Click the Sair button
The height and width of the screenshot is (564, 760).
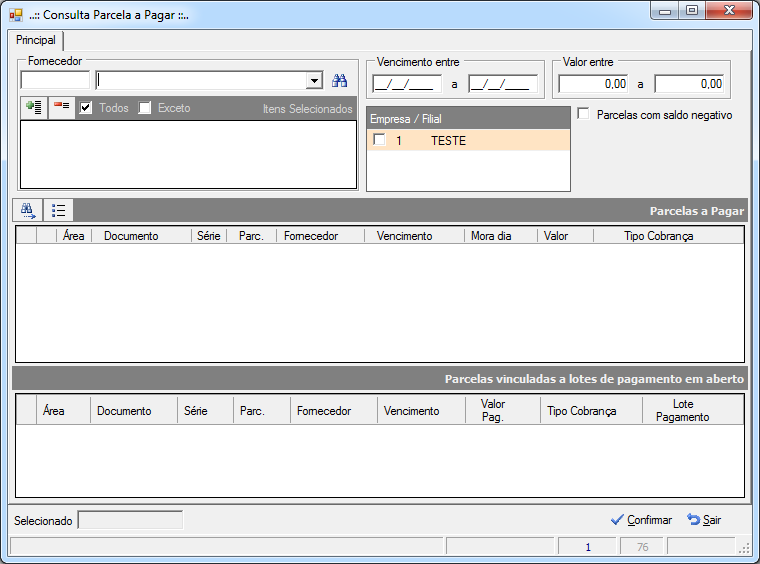[x=704, y=520]
